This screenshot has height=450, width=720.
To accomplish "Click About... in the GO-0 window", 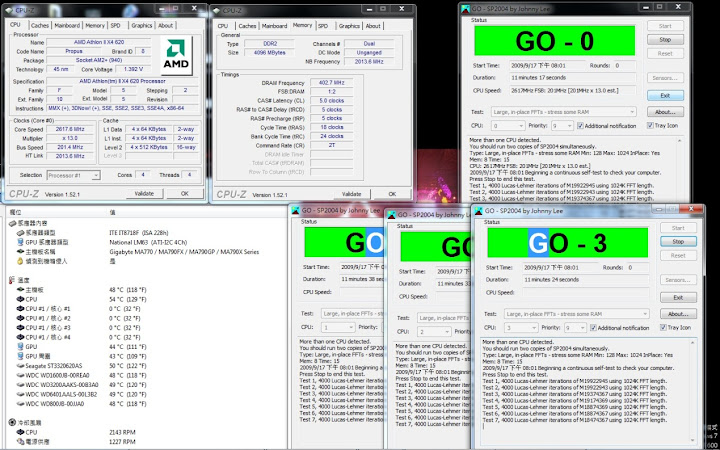I will tap(665, 112).
